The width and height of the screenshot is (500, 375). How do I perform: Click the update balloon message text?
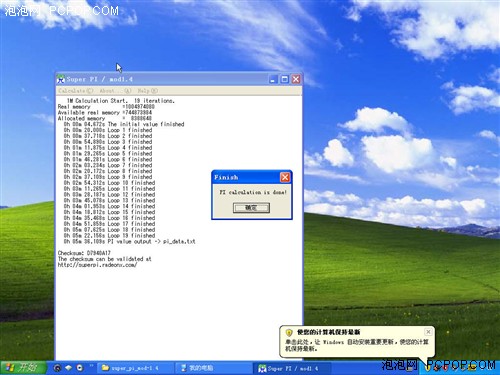click(x=357, y=345)
